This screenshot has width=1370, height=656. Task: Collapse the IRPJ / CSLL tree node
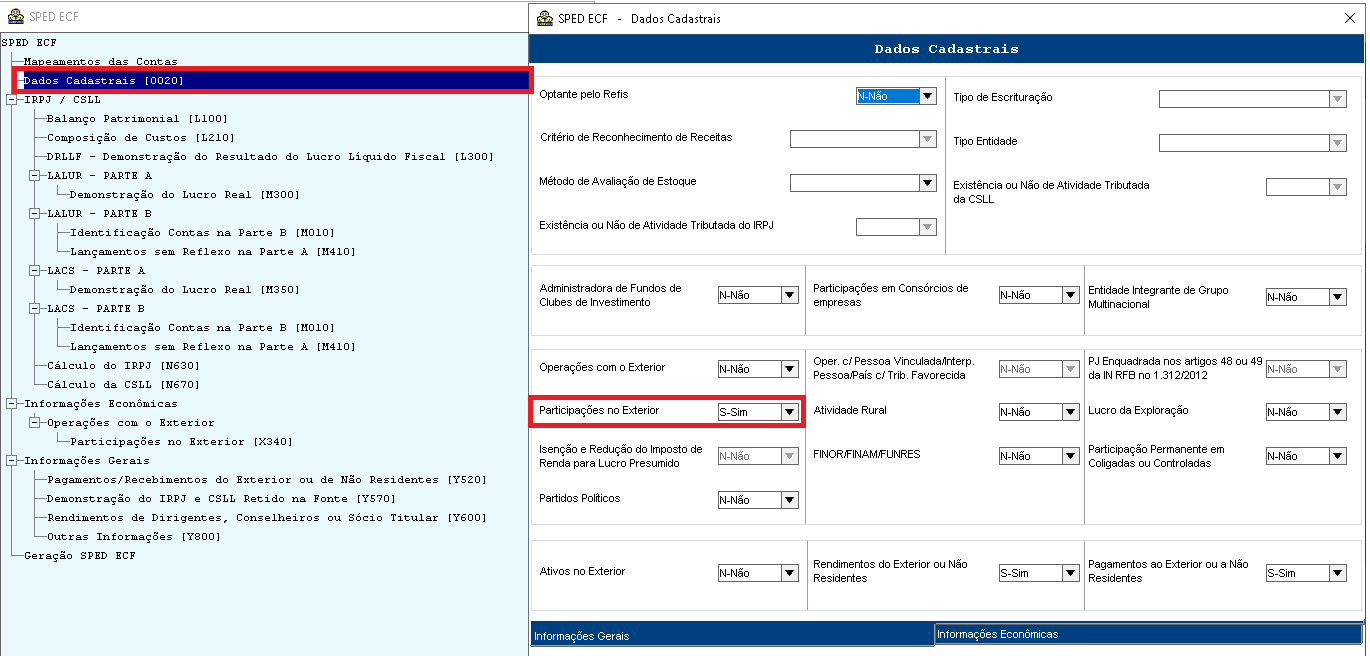pos(11,100)
